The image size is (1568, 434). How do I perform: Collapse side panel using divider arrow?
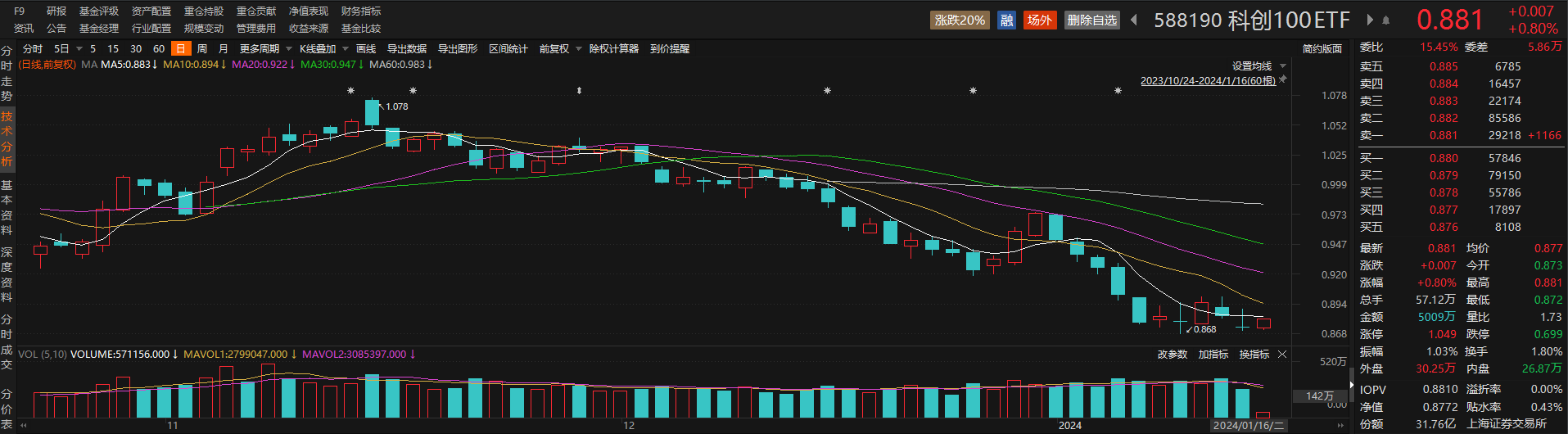pyautogui.click(x=1352, y=385)
